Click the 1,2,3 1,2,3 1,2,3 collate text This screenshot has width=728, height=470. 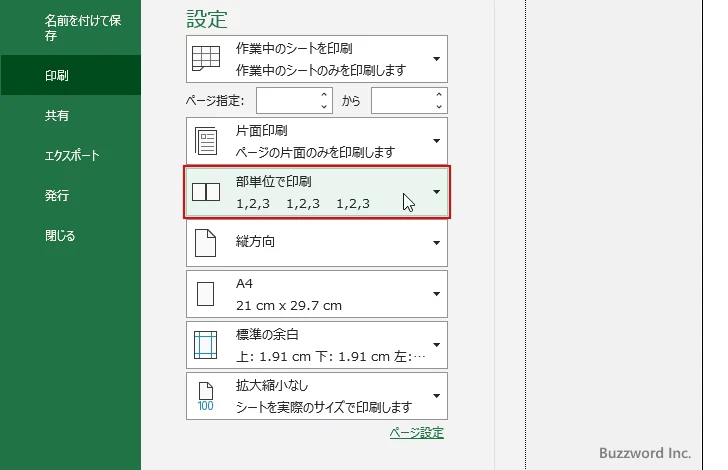coord(303,203)
